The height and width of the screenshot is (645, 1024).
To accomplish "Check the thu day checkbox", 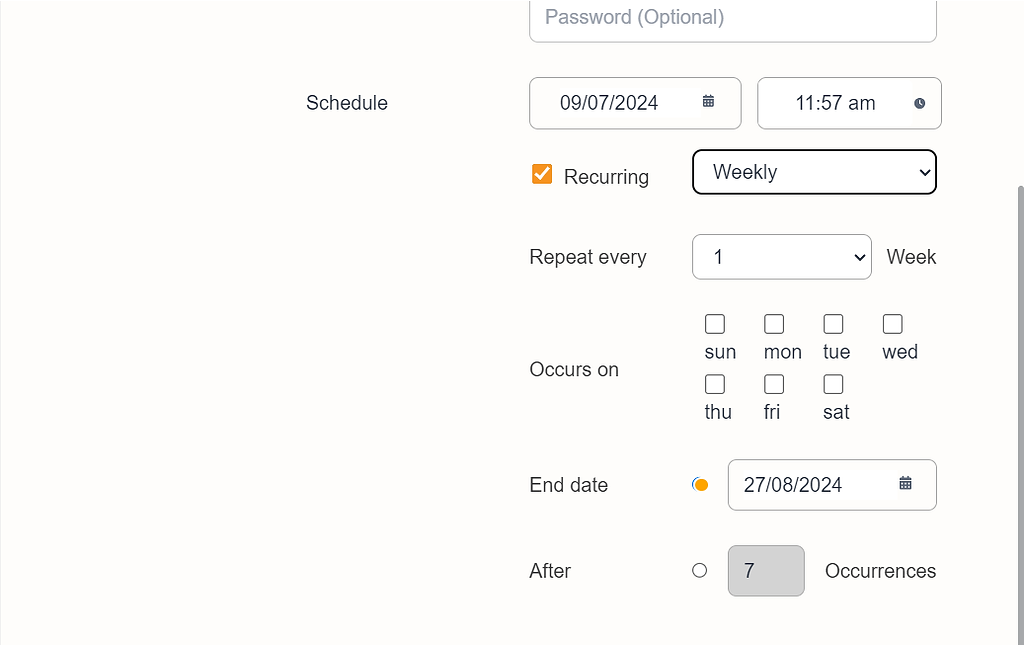I will click(715, 384).
